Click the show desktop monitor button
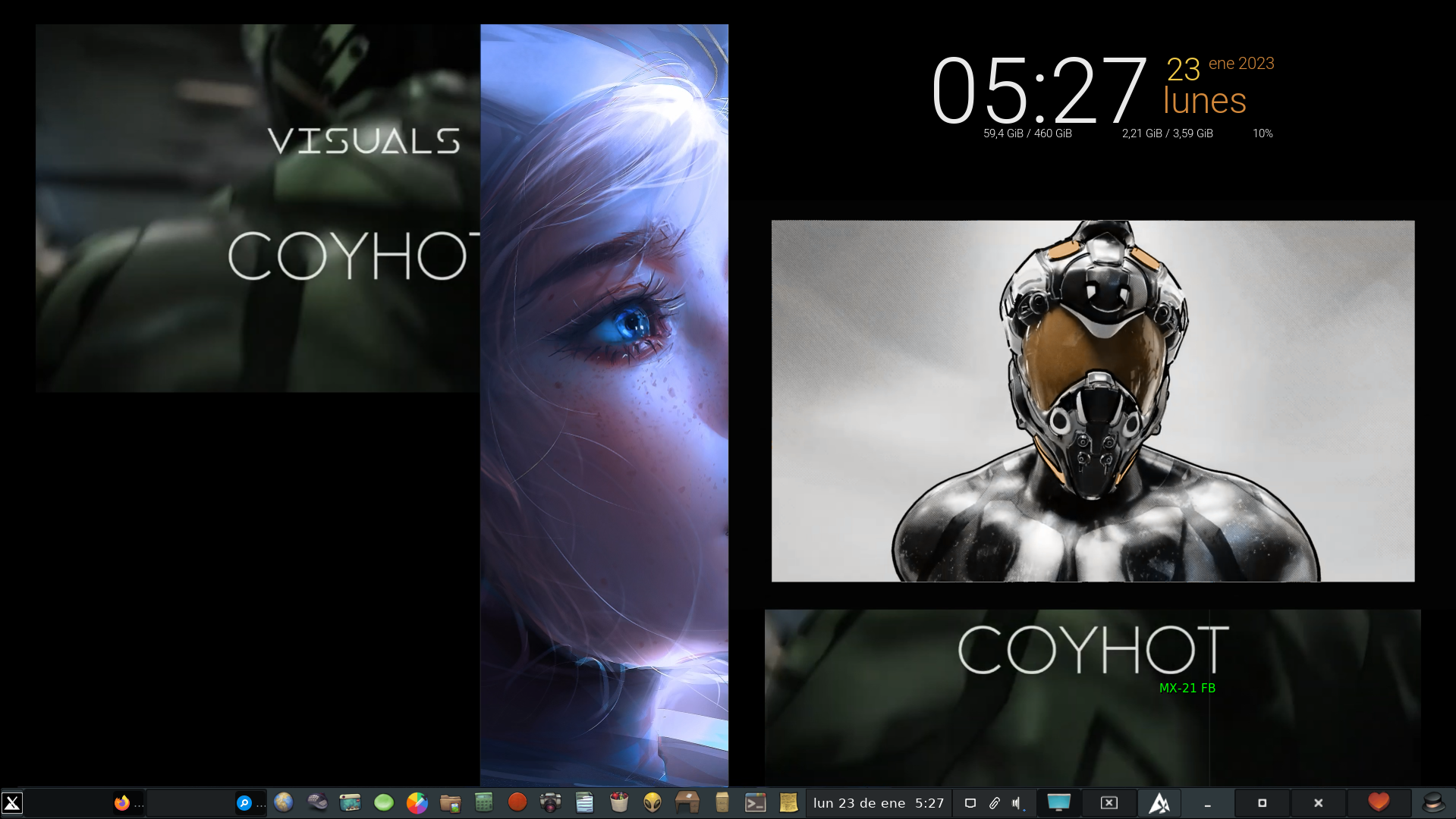This screenshot has height=819, width=1456. (x=1058, y=802)
